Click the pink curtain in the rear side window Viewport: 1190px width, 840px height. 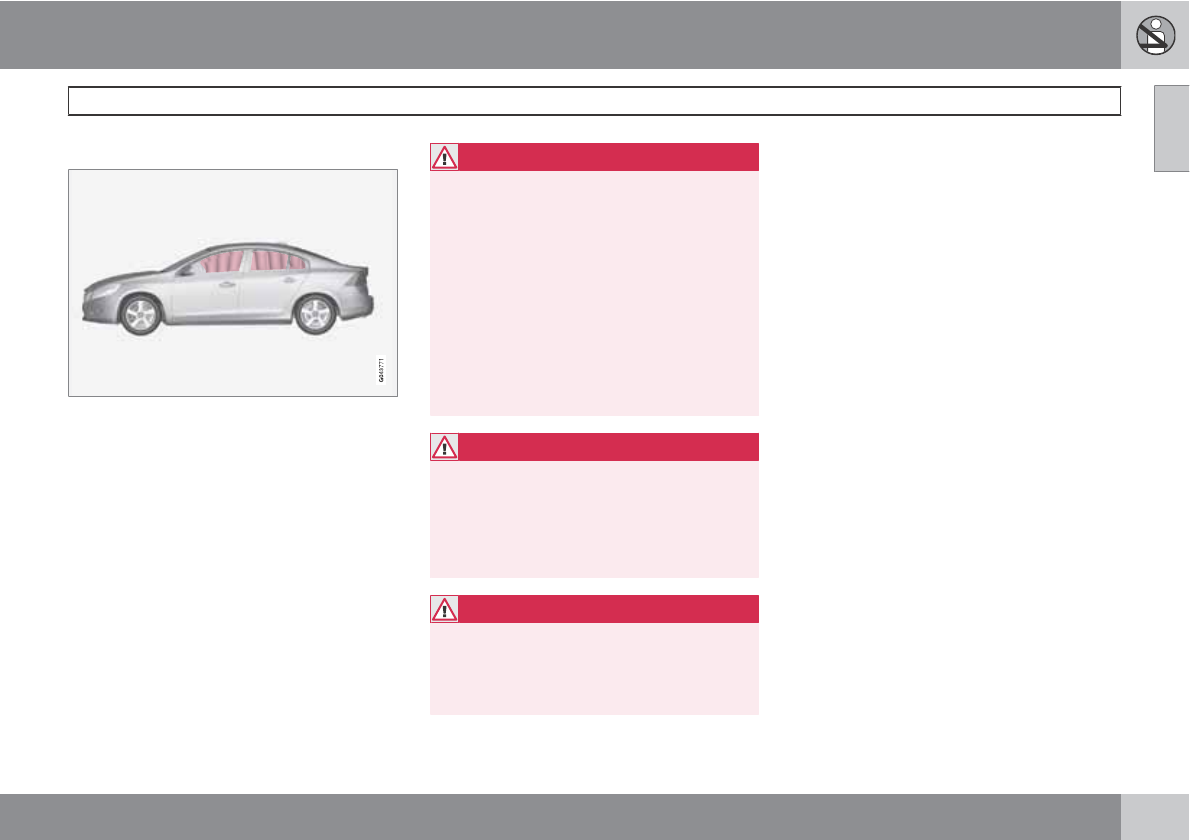pos(268,261)
